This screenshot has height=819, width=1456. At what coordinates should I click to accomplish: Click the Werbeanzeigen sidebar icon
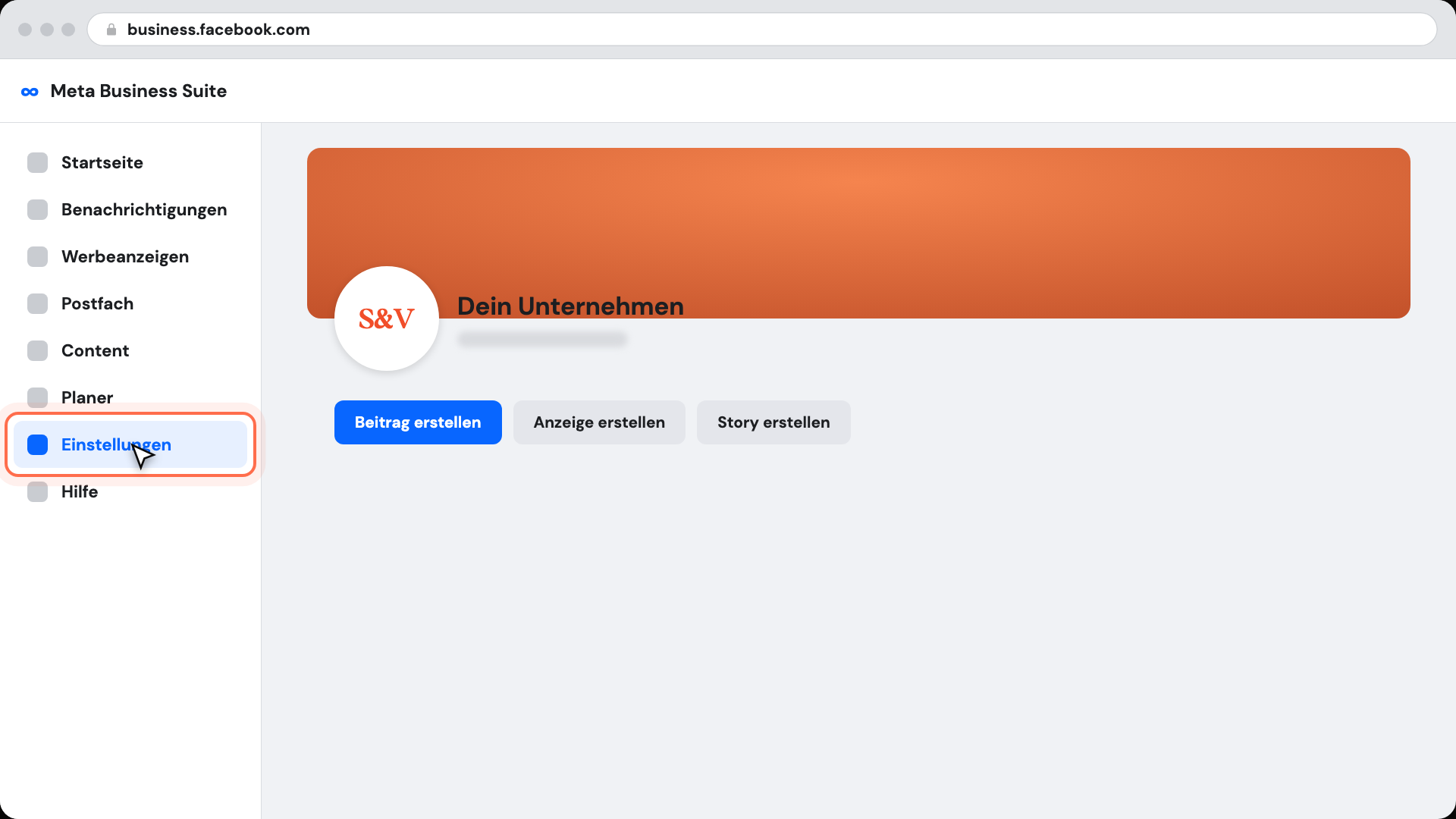37,256
